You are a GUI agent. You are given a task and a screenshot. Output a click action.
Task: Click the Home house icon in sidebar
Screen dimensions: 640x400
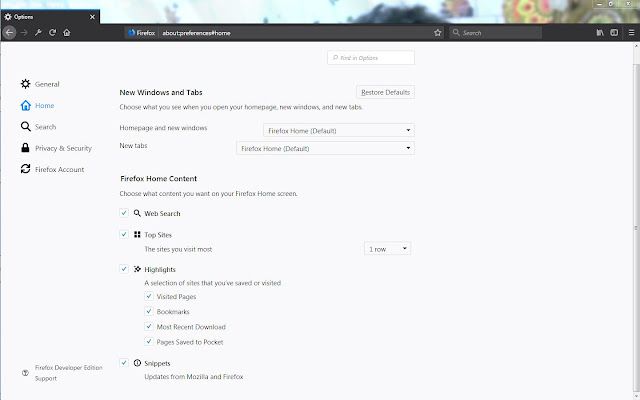pyautogui.click(x=25, y=106)
